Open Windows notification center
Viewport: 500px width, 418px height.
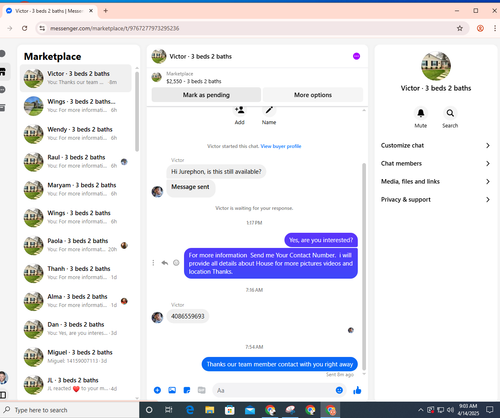pos(489,410)
